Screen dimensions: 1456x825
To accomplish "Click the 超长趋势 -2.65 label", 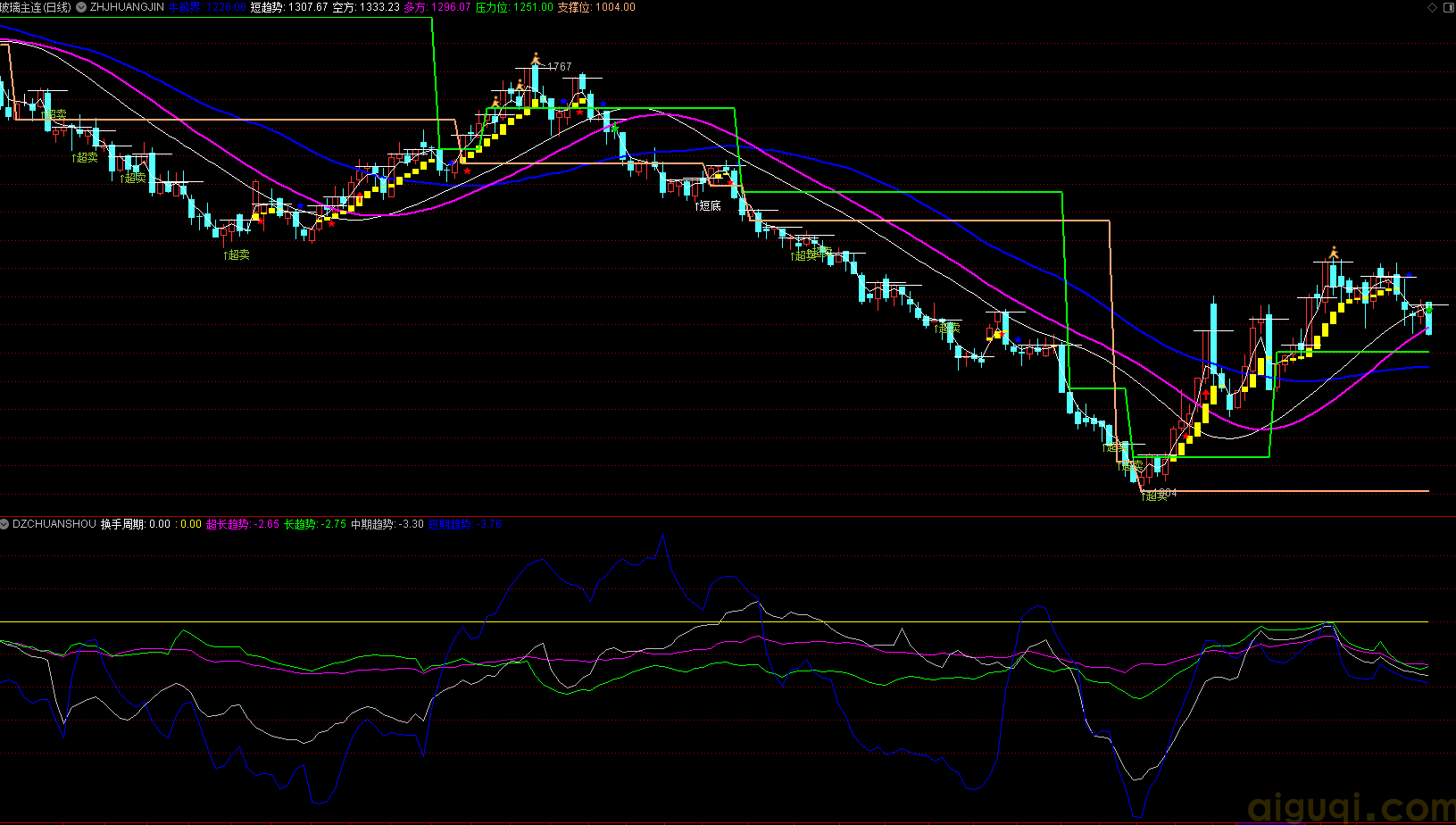I will tap(243, 524).
